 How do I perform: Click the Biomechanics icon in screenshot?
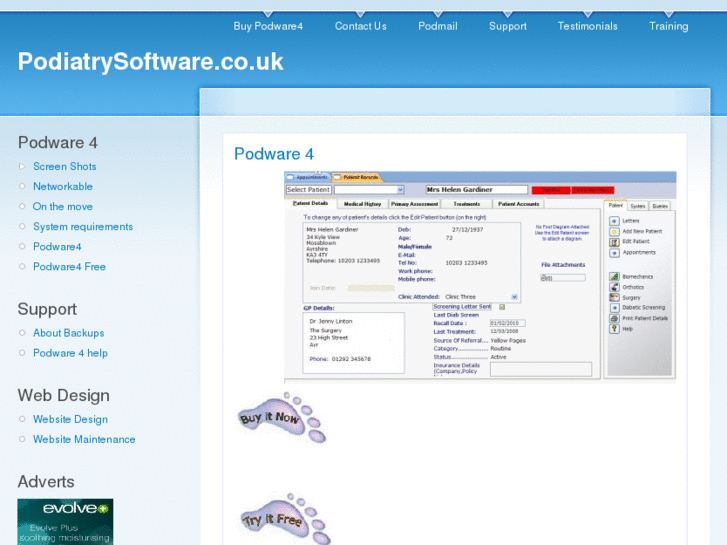614,276
